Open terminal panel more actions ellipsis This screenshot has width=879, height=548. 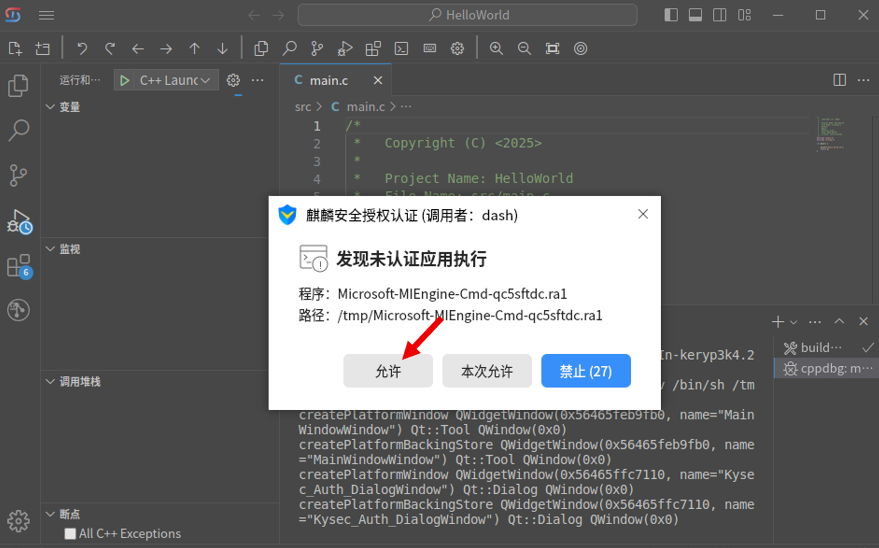click(815, 322)
